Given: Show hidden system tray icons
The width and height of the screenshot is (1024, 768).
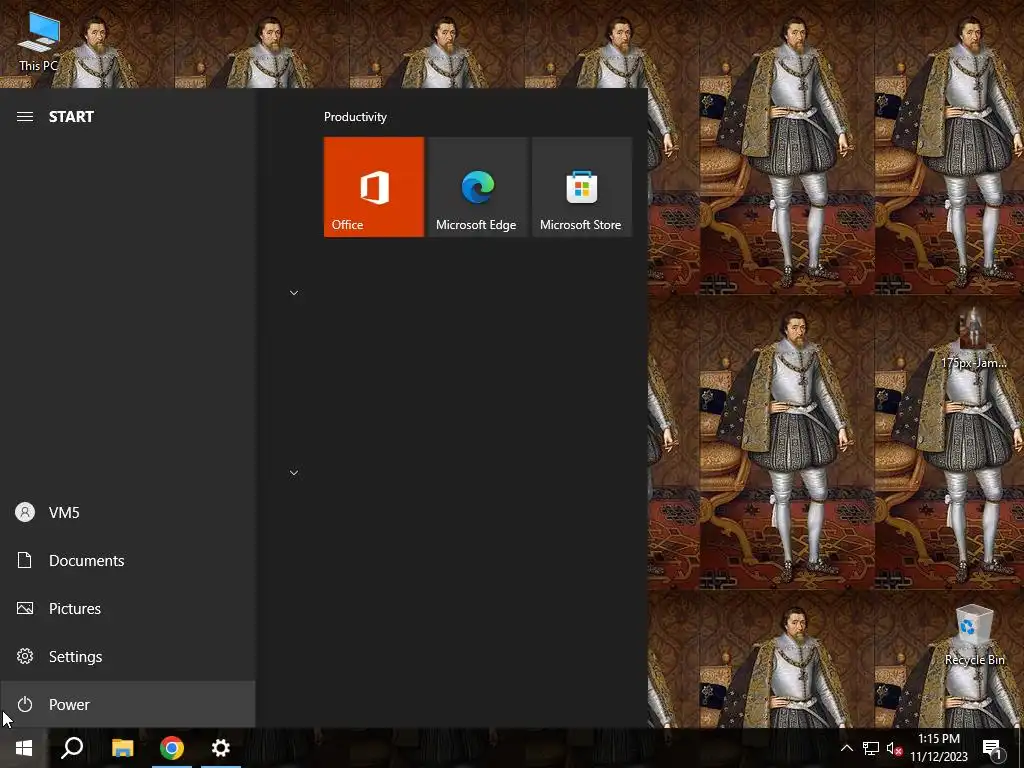Looking at the screenshot, I should [846, 748].
